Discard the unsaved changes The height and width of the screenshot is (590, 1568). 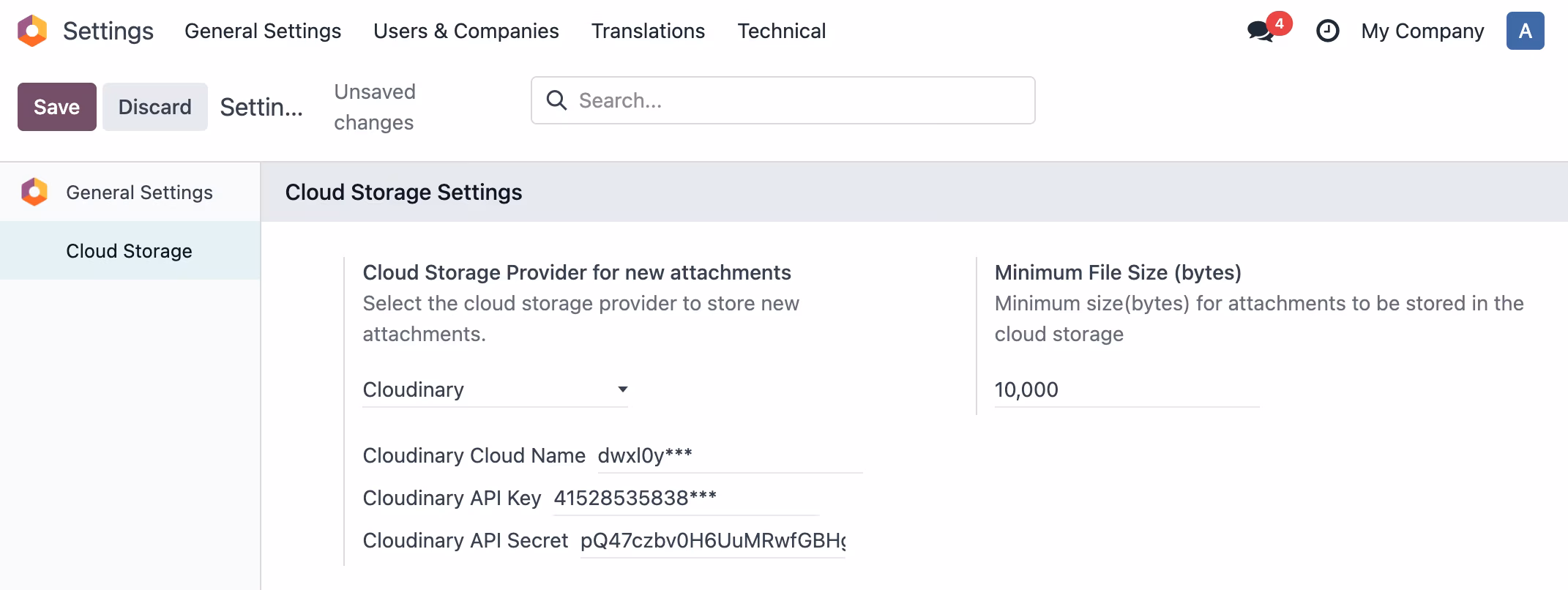pos(155,107)
